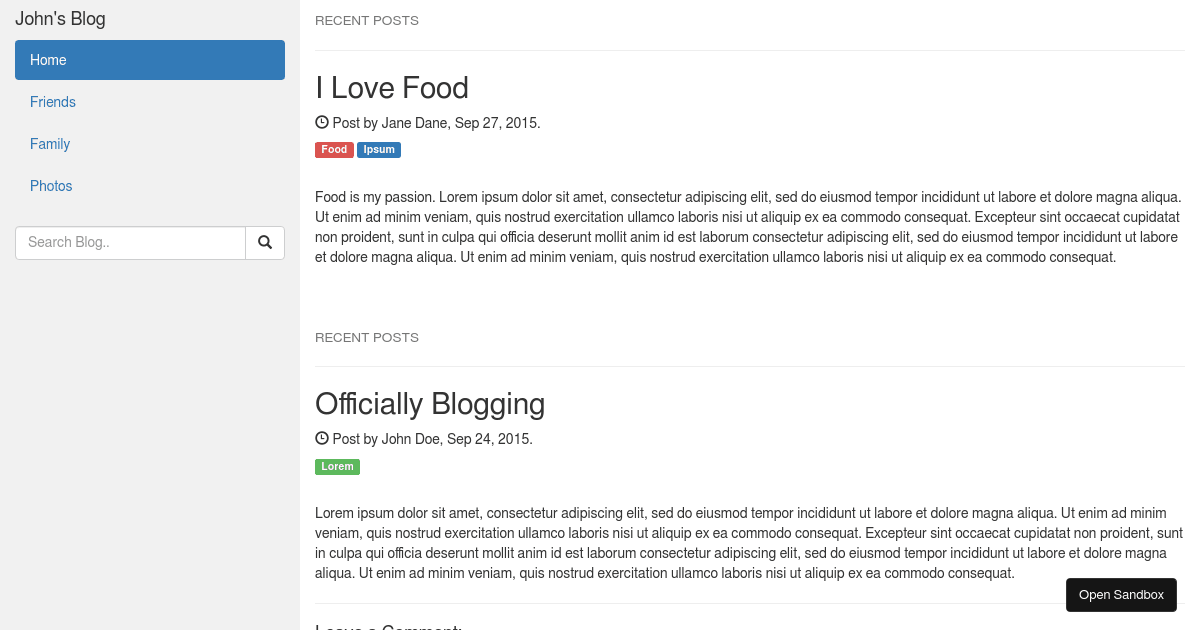Viewport: 1200px width, 630px height.
Task: Click author name Jane Dane
Action: point(414,122)
